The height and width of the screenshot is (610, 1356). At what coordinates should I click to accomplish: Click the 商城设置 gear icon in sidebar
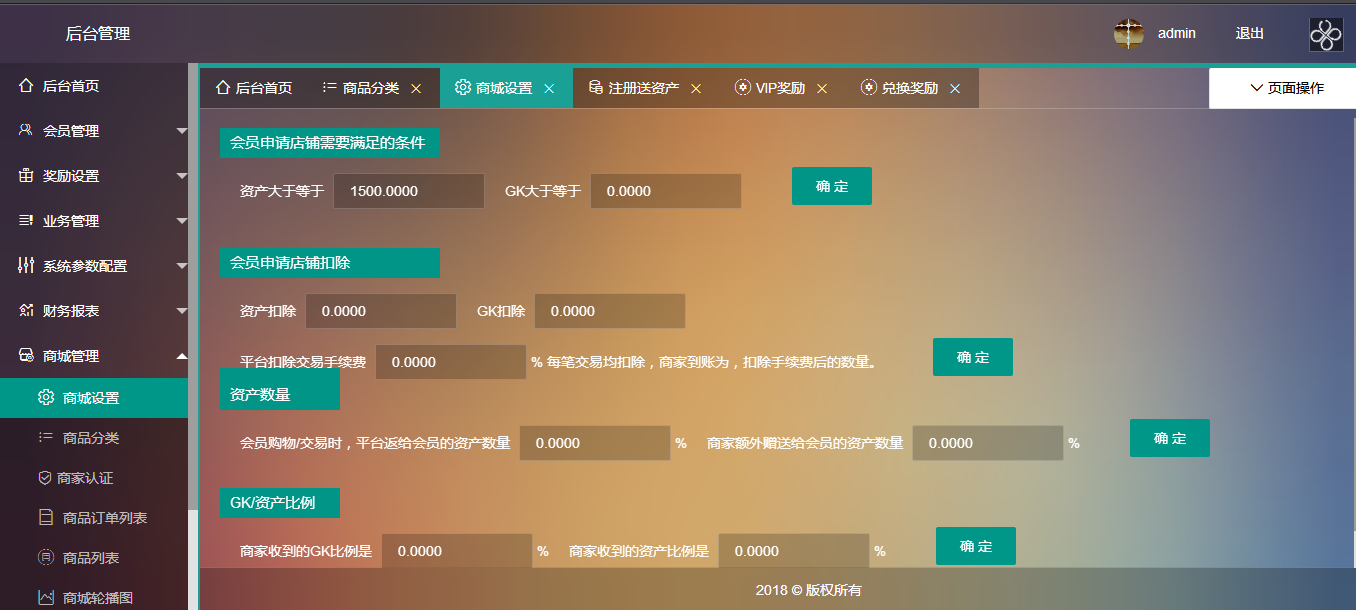click(46, 398)
